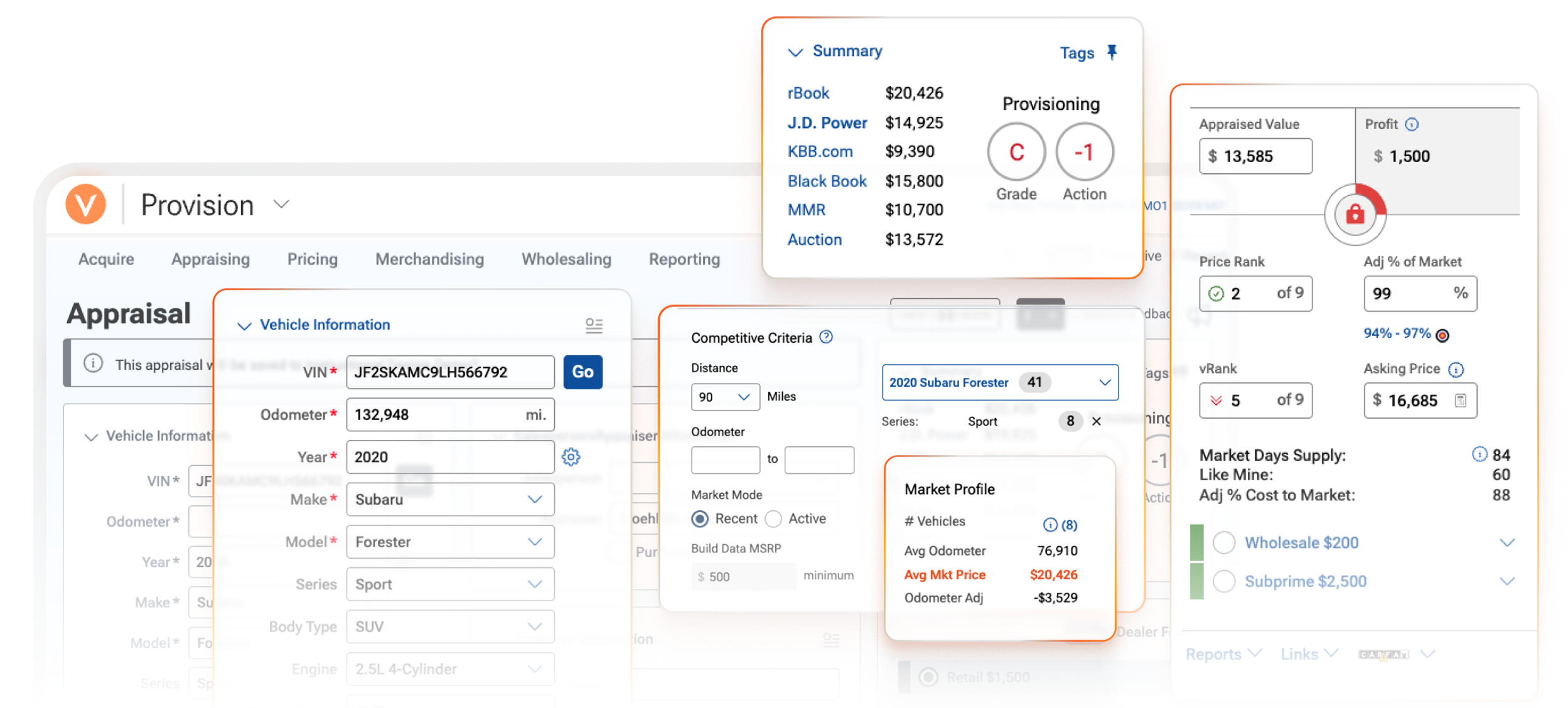The width and height of the screenshot is (1568, 708).
Task: Click the vRank red down-arrow icon
Action: (x=1216, y=400)
